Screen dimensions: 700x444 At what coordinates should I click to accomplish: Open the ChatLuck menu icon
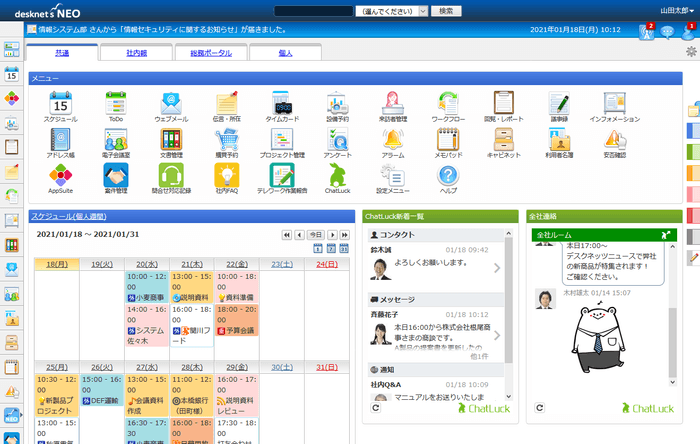pyautogui.click(x=337, y=175)
